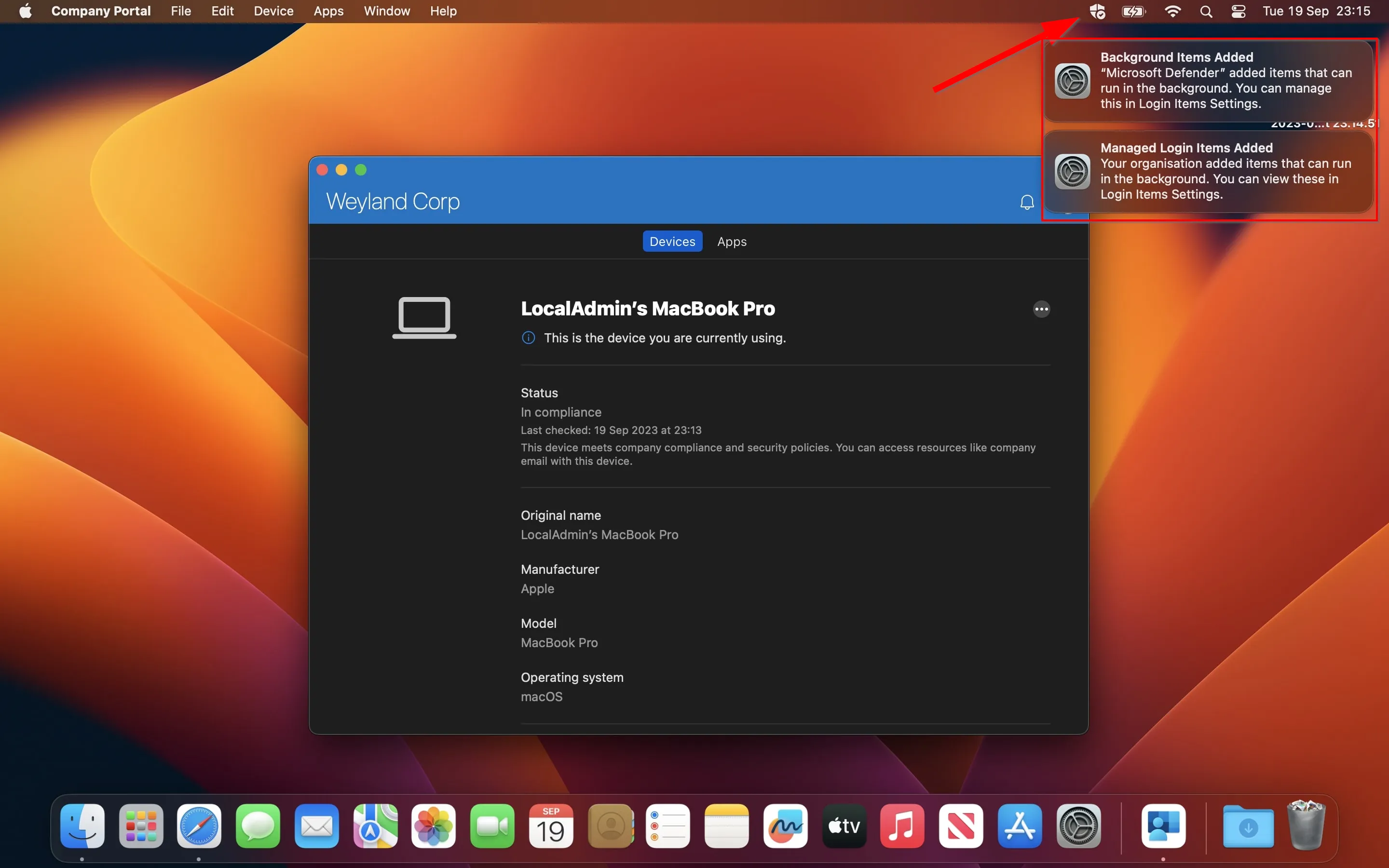
Task: Open the Downloads folder in the Dock
Action: click(x=1248, y=826)
